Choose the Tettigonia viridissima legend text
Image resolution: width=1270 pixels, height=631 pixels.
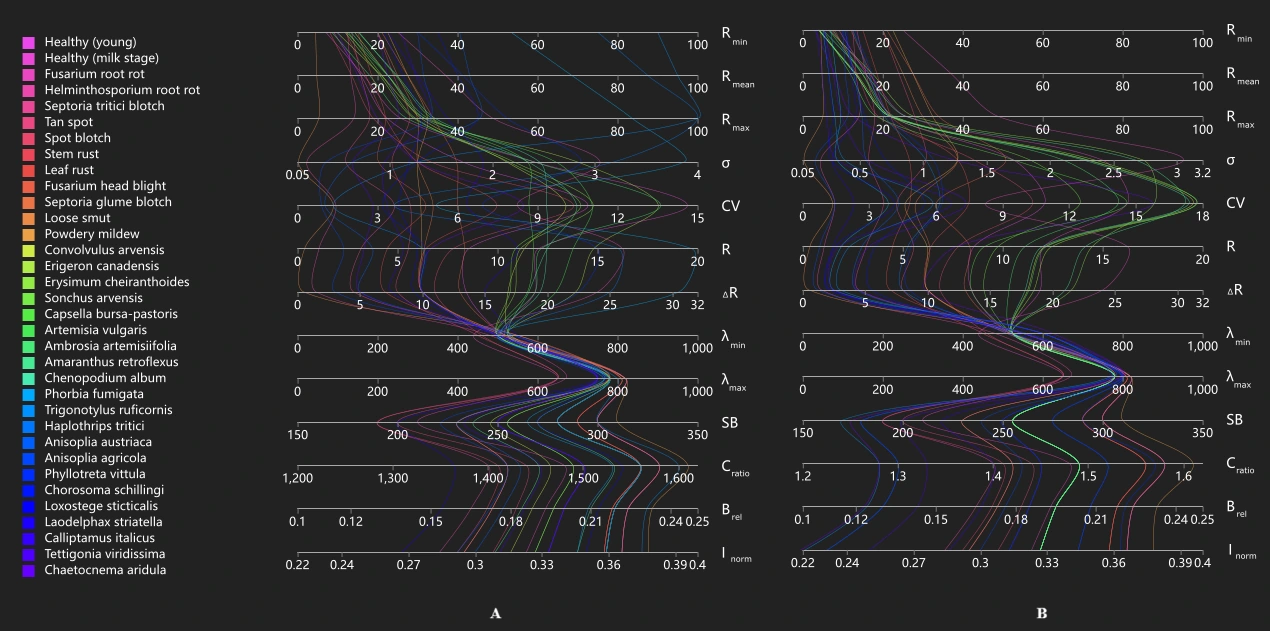[x=105, y=554]
